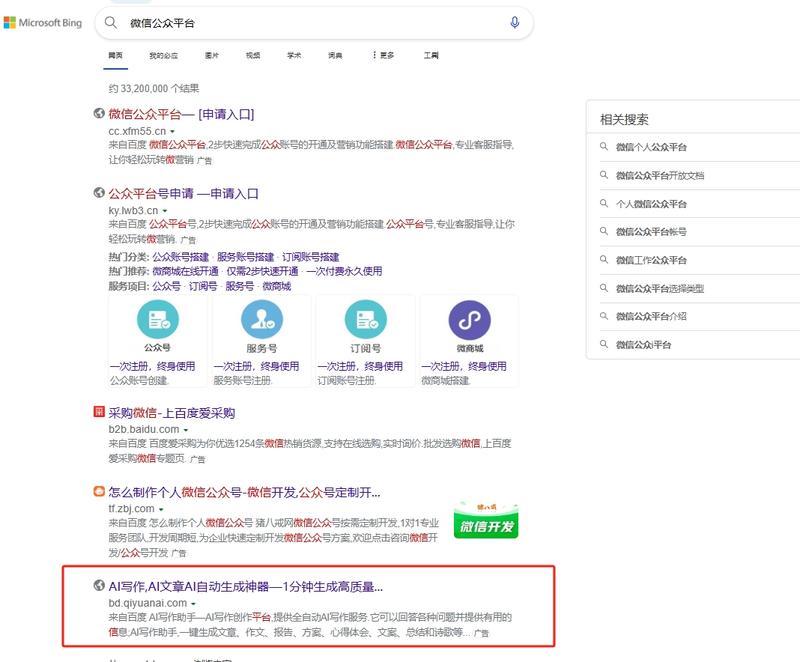The width and height of the screenshot is (800, 662).
Task: Expand dropdown arrow next to tf.zbj.com
Action: (x=161, y=510)
